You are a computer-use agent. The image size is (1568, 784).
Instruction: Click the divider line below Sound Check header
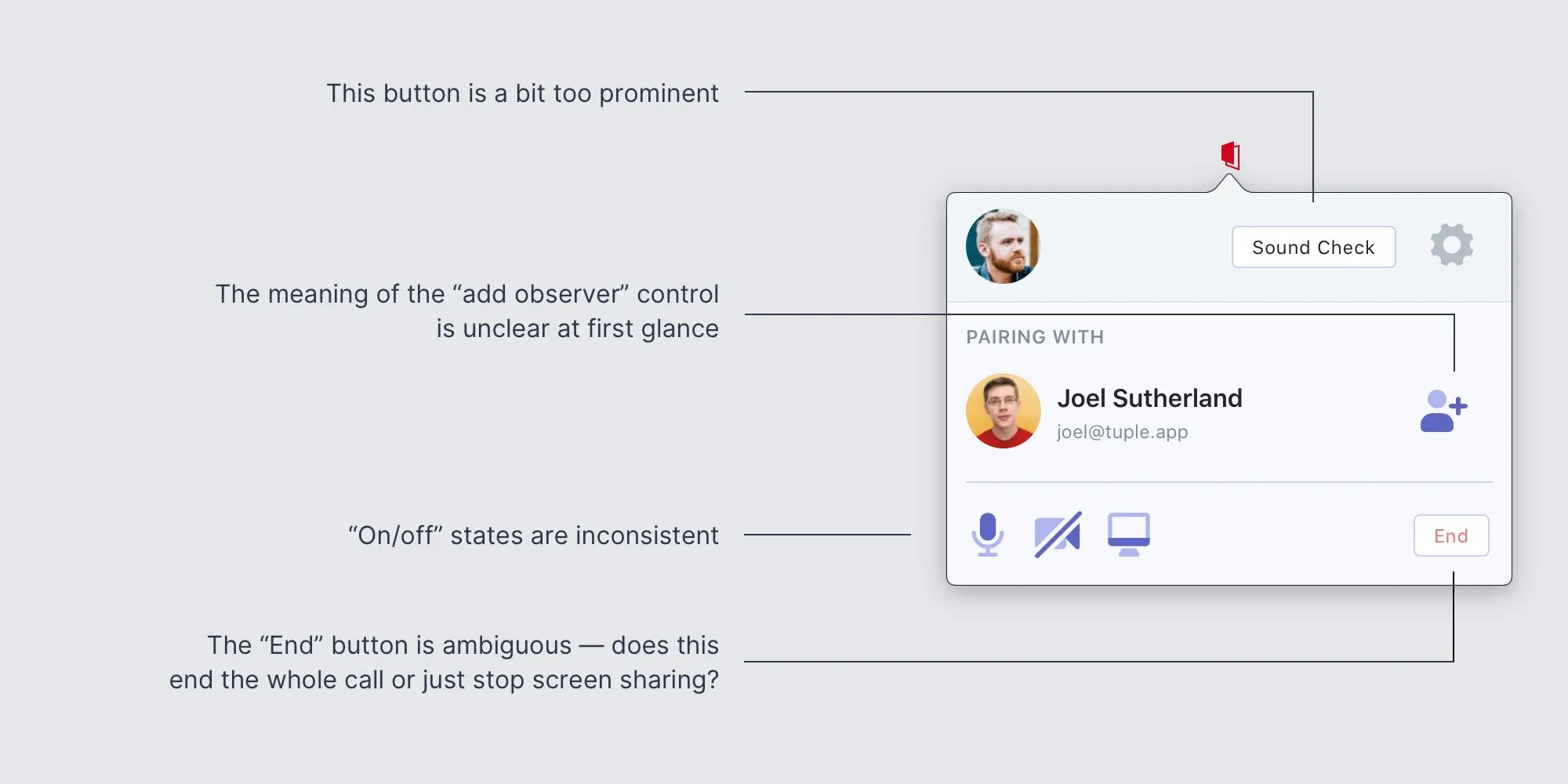(1229, 302)
